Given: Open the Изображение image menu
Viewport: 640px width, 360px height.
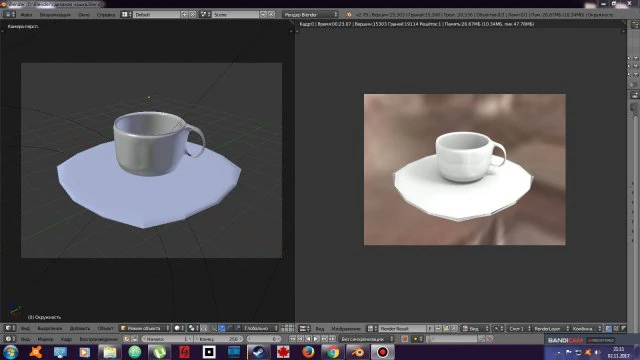Looking at the screenshot, I should click(346, 329).
